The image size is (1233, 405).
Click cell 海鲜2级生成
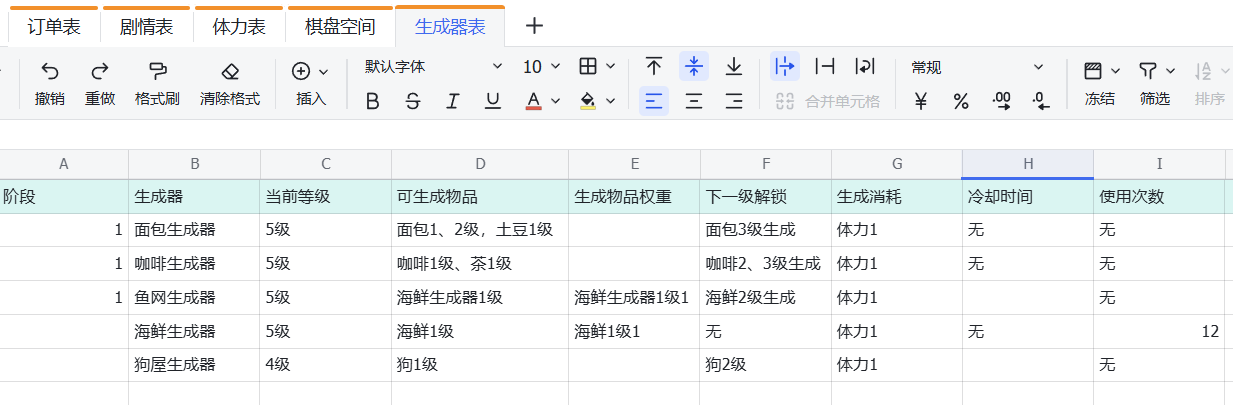[x=766, y=298]
